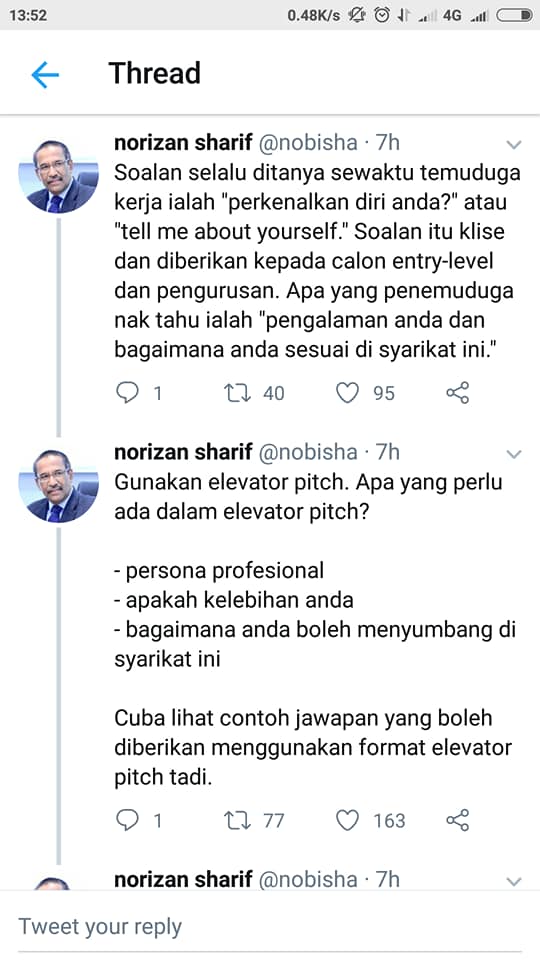540x960 pixels.
Task: Like the elevator pitch tweet with 163 likes
Action: [347, 820]
